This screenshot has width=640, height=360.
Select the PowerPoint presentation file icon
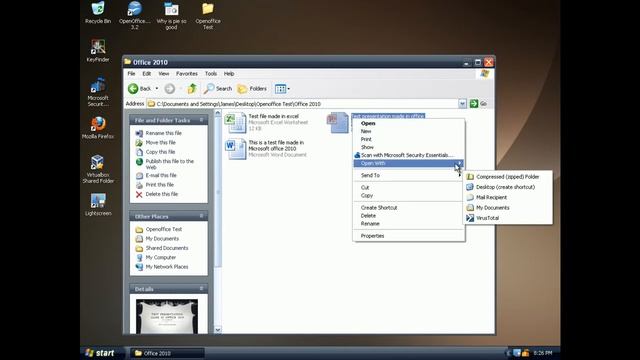coord(338,122)
